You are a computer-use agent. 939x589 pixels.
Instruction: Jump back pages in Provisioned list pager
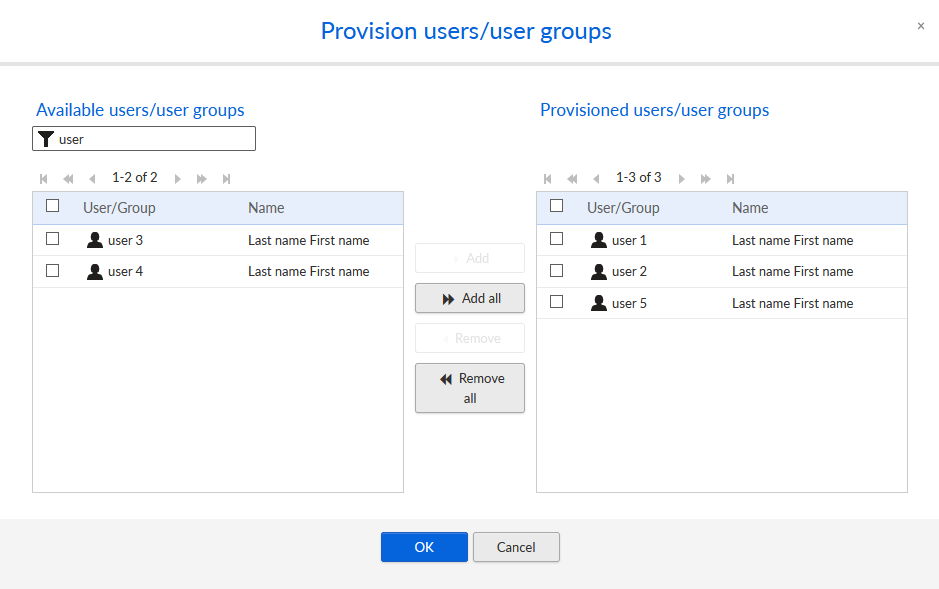573,178
